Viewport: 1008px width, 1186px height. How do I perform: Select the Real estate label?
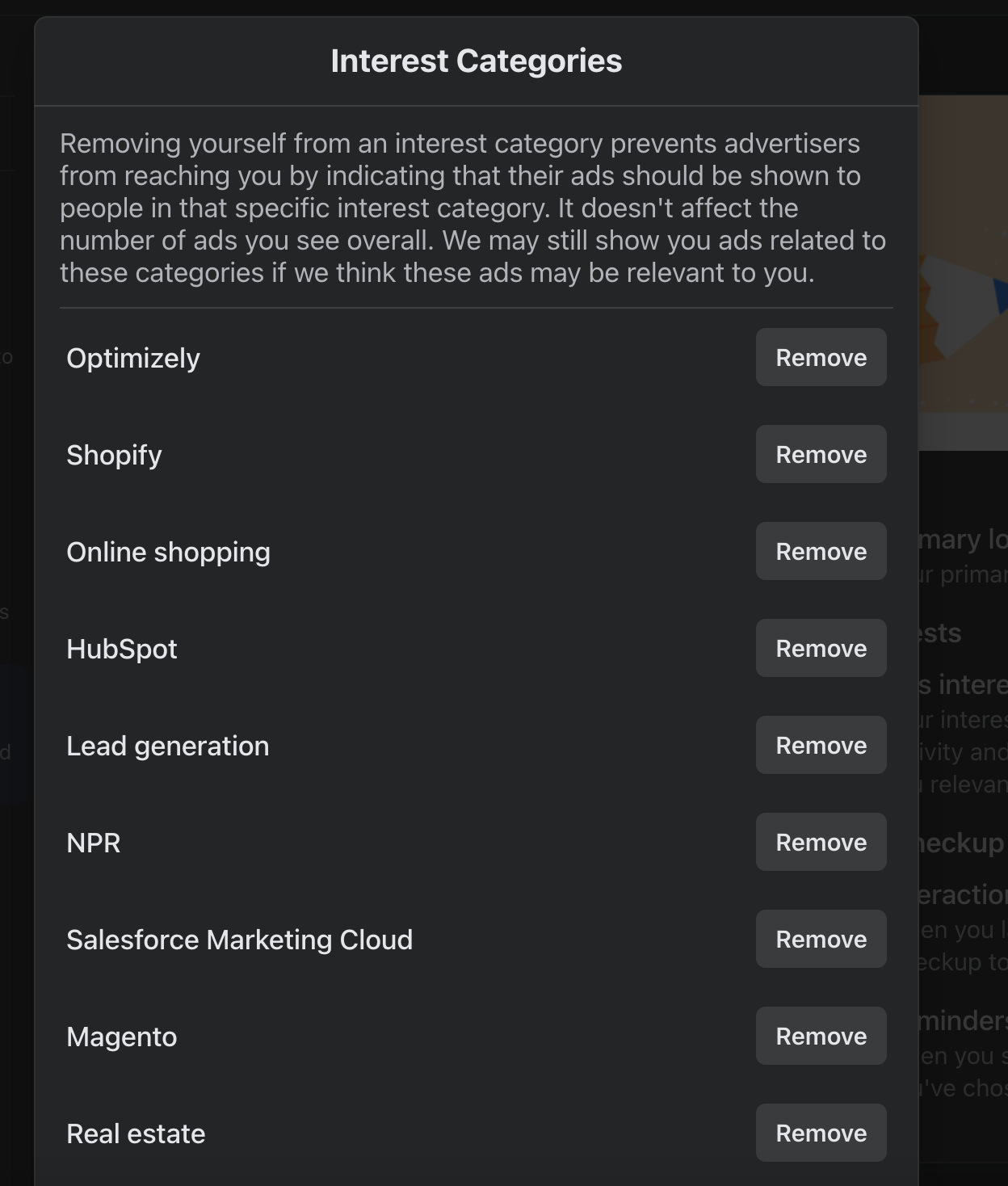click(136, 1133)
